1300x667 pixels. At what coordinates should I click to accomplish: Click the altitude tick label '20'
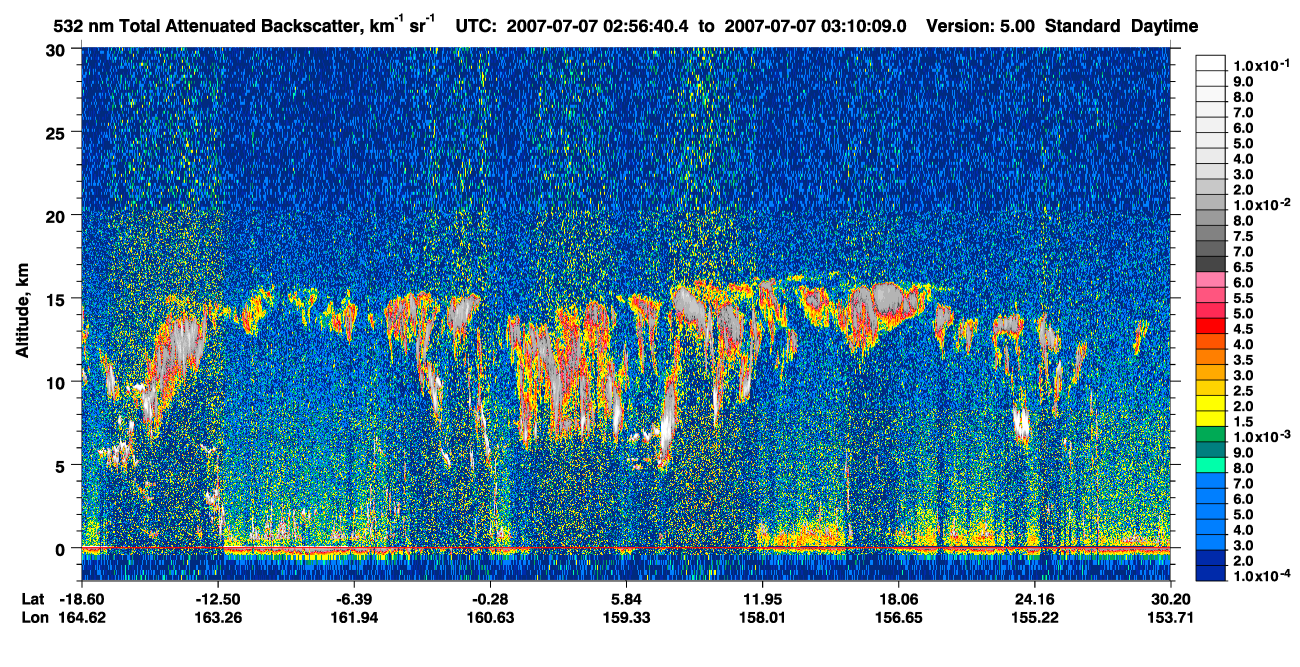58,215
